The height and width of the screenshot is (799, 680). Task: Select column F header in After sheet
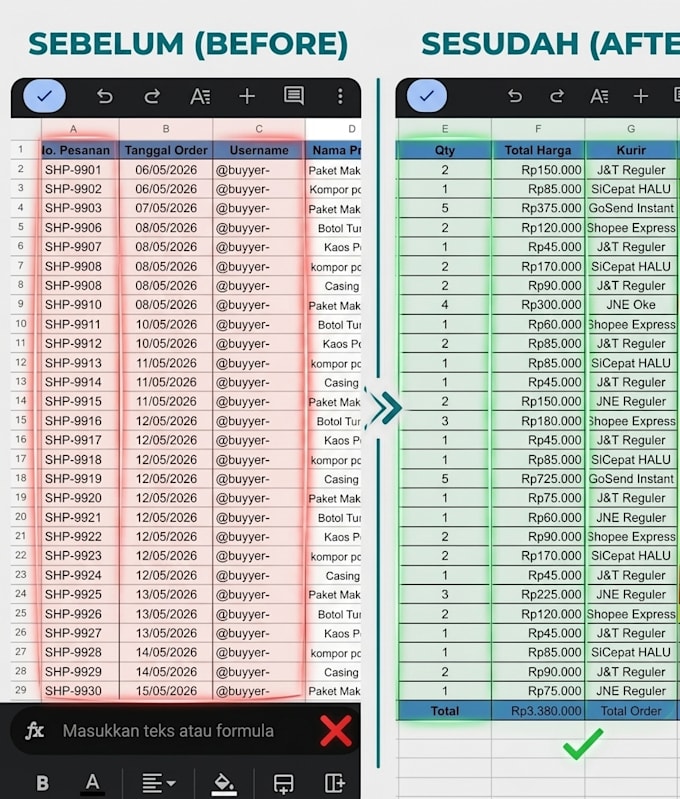pyautogui.click(x=538, y=129)
